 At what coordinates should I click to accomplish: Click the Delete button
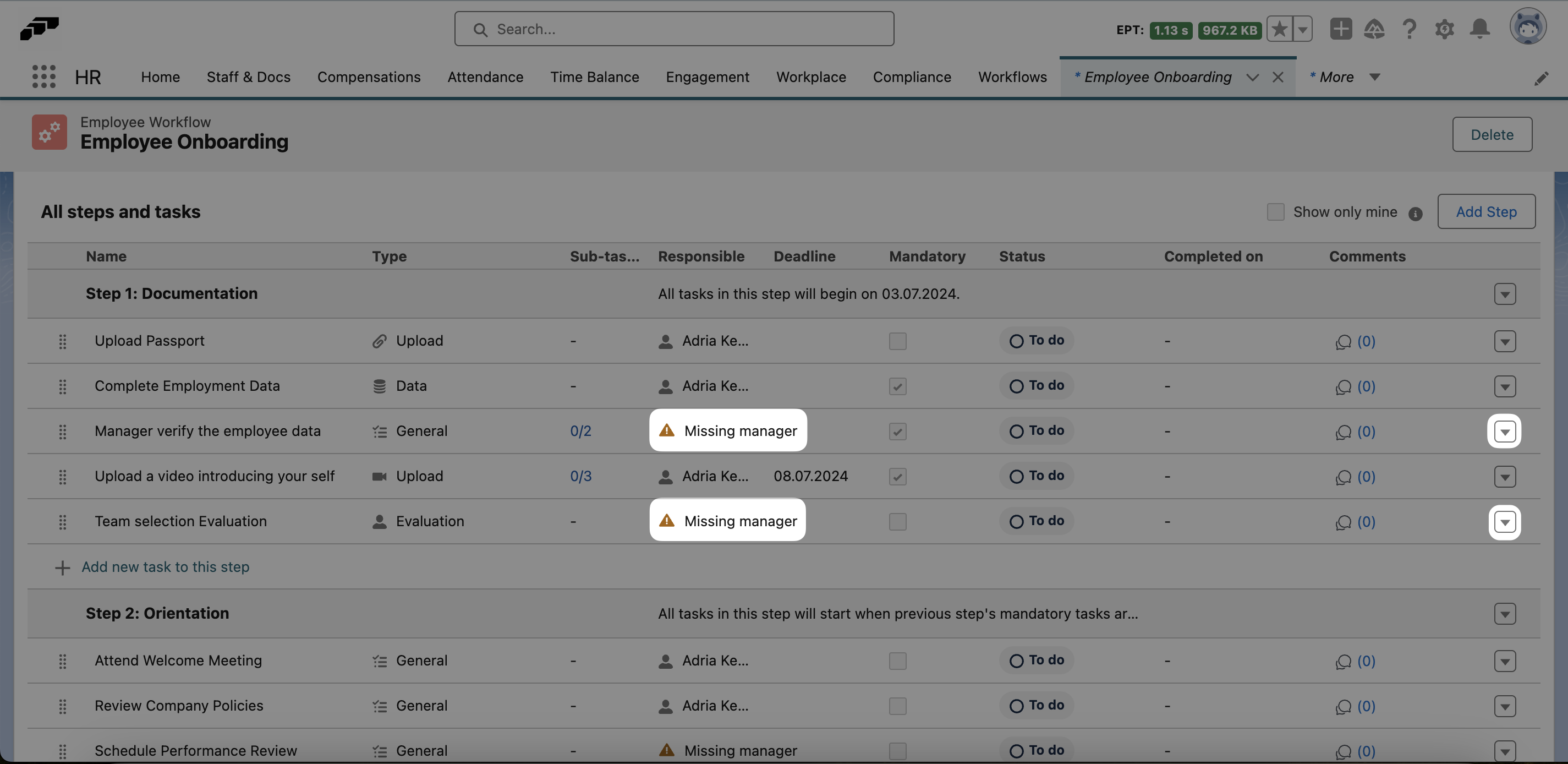pyautogui.click(x=1492, y=134)
